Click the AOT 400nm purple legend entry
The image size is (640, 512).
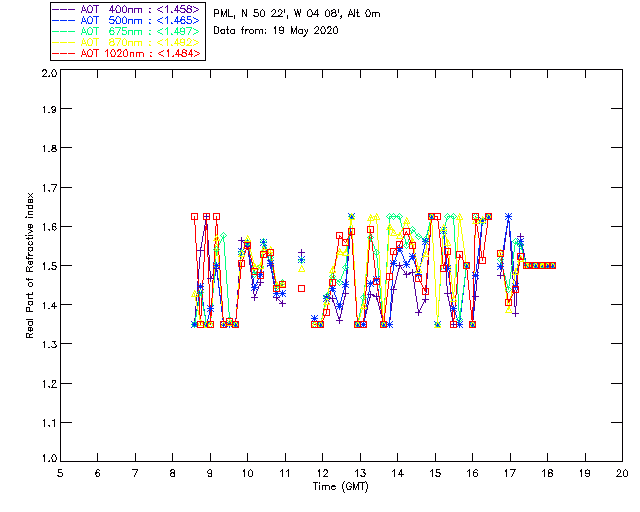point(135,9)
